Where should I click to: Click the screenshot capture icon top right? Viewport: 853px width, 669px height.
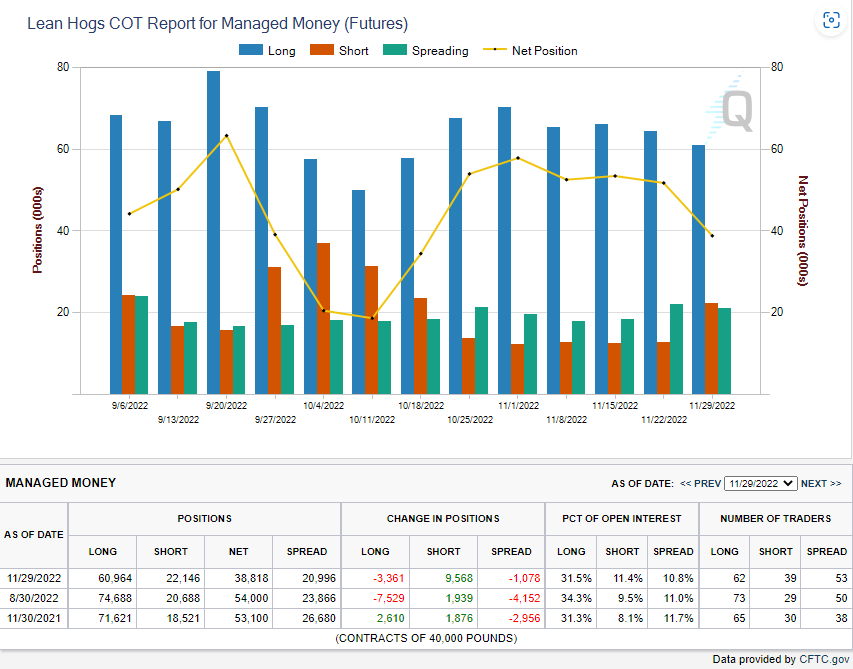[831, 21]
